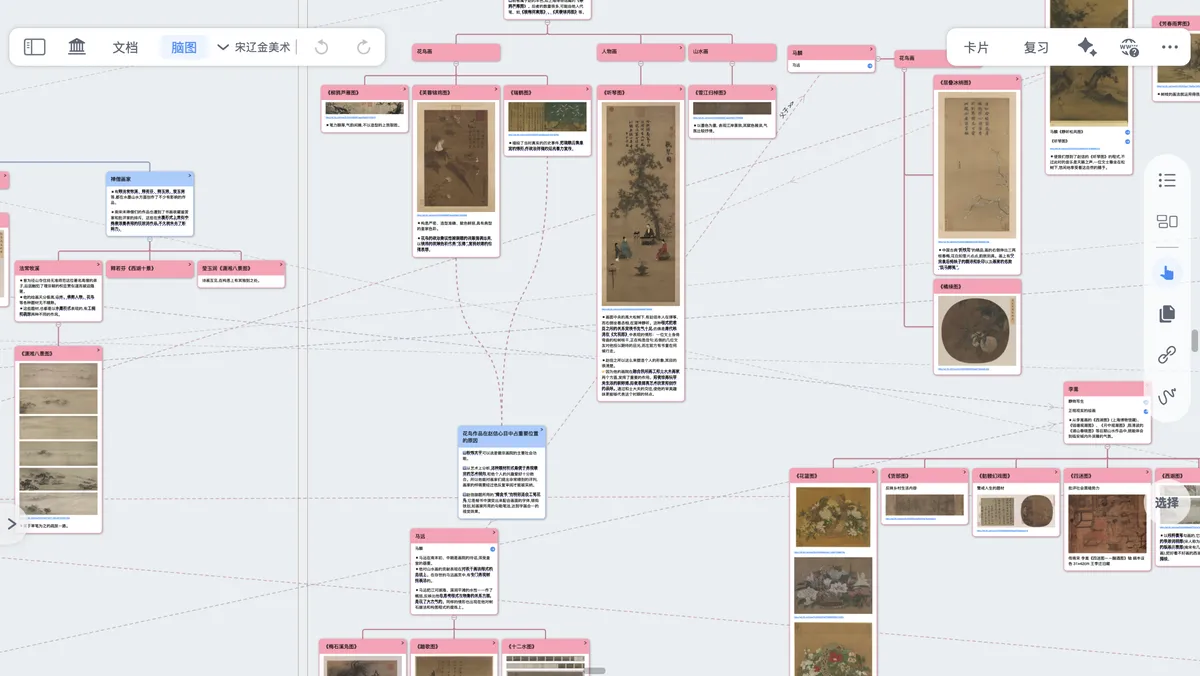
Task: Open the library building icon
Action: [x=77, y=47]
